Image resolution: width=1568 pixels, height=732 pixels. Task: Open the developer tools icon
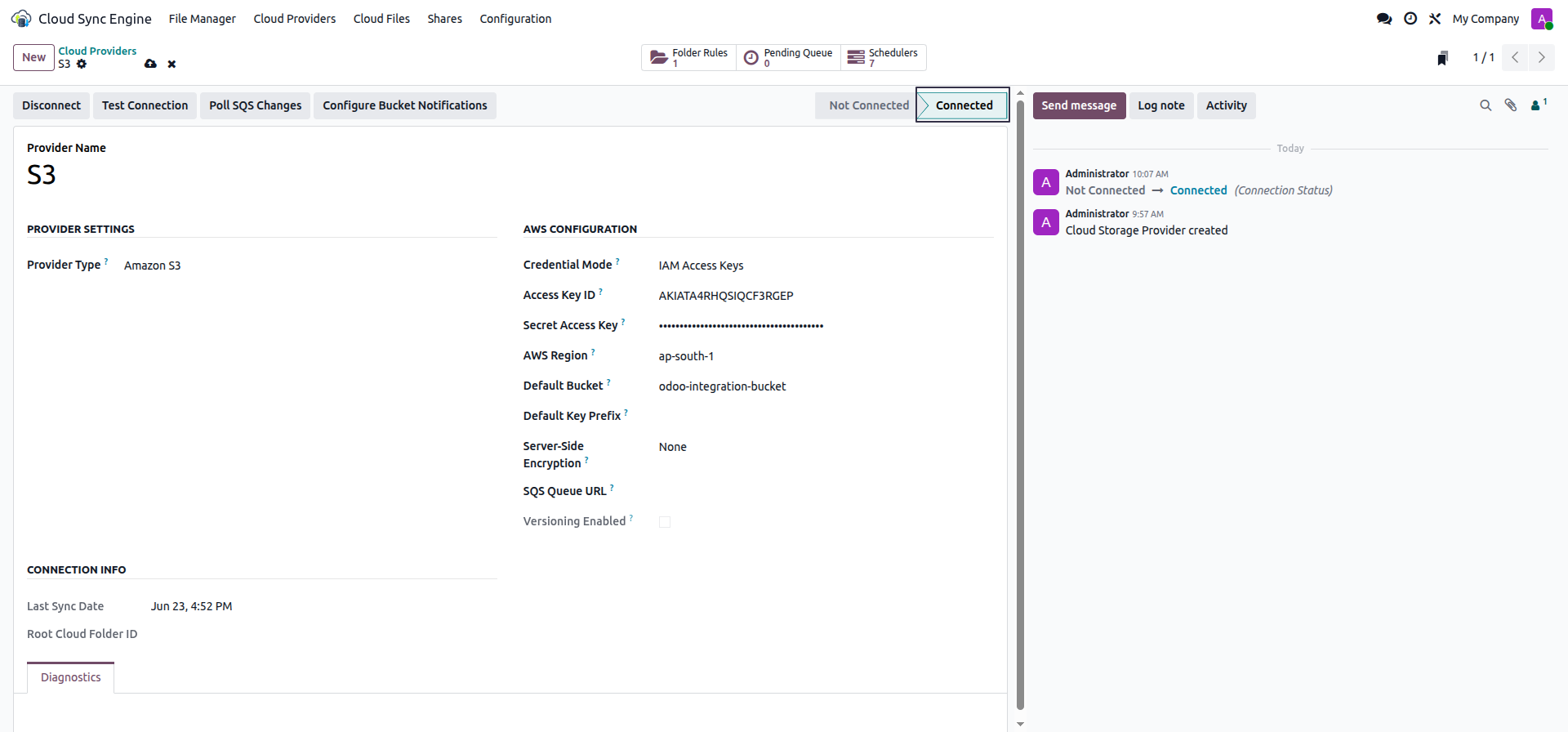pos(1435,18)
